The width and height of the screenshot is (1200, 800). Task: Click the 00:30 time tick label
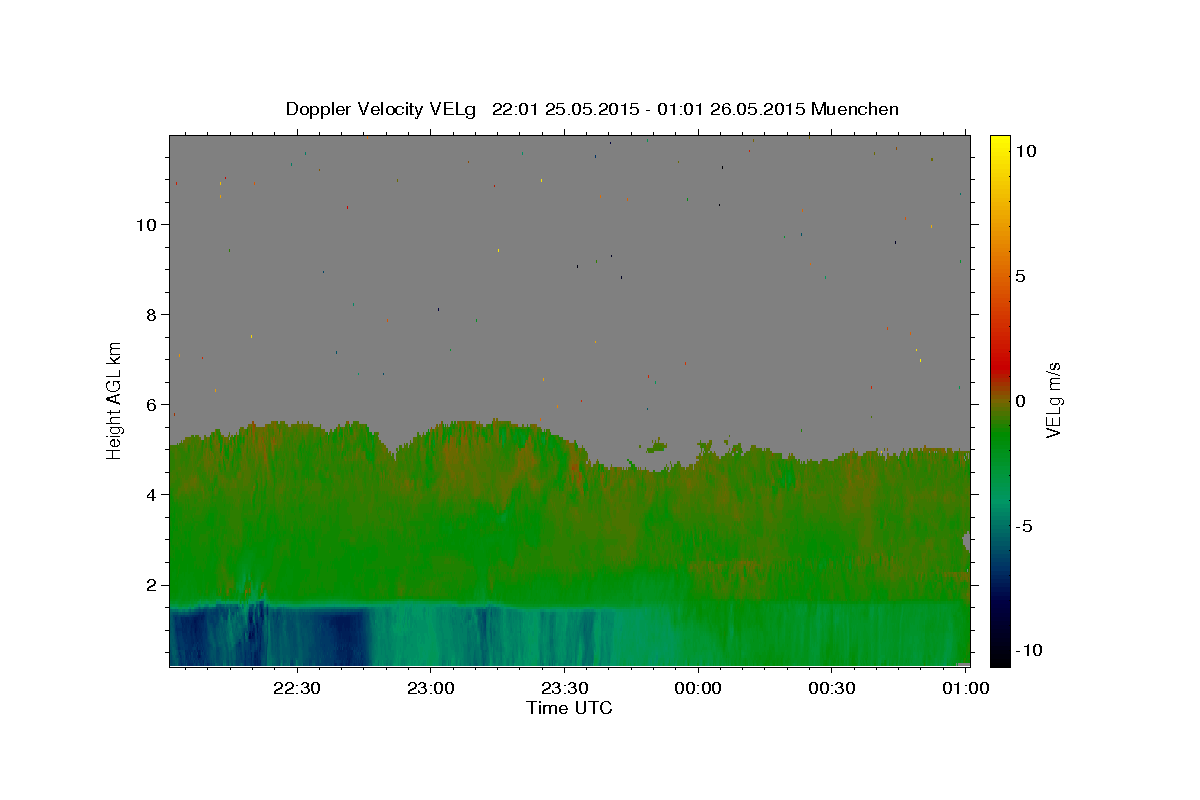point(831,688)
